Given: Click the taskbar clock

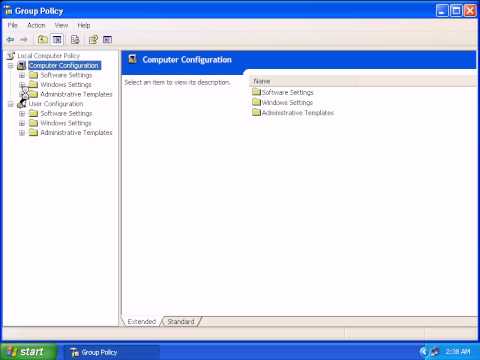Looking at the screenshot, I should point(457,351).
